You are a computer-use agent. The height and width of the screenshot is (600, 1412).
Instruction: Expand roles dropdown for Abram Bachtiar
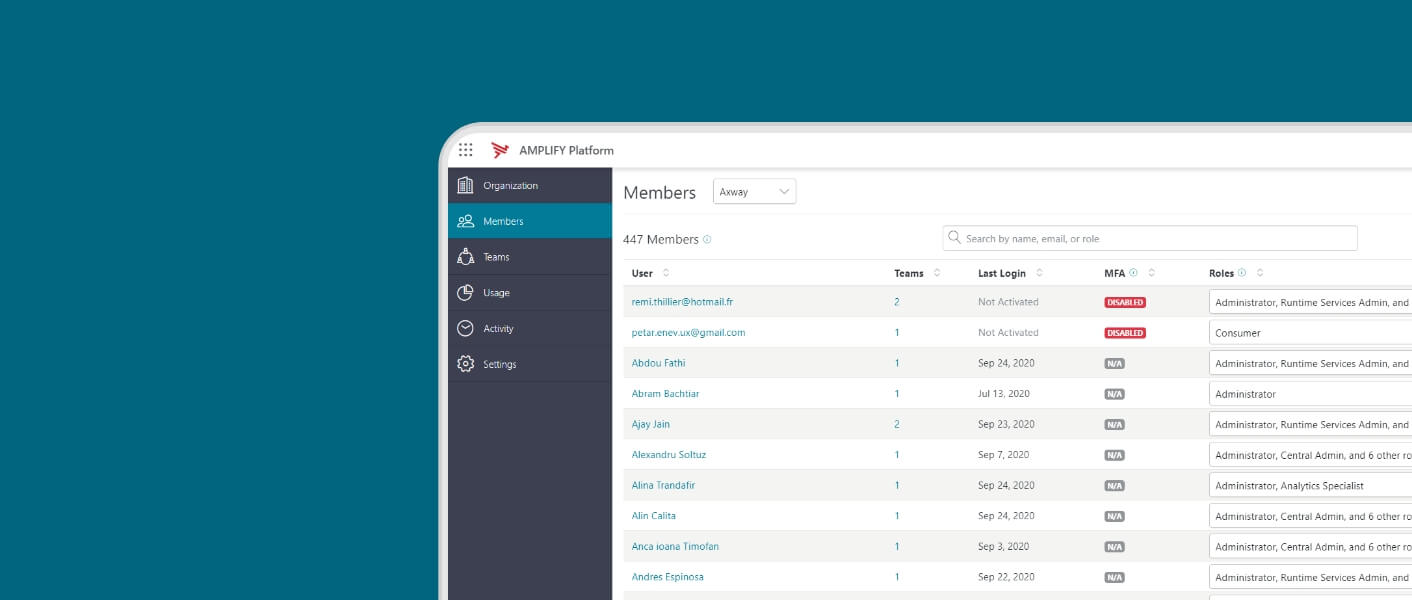click(1310, 394)
